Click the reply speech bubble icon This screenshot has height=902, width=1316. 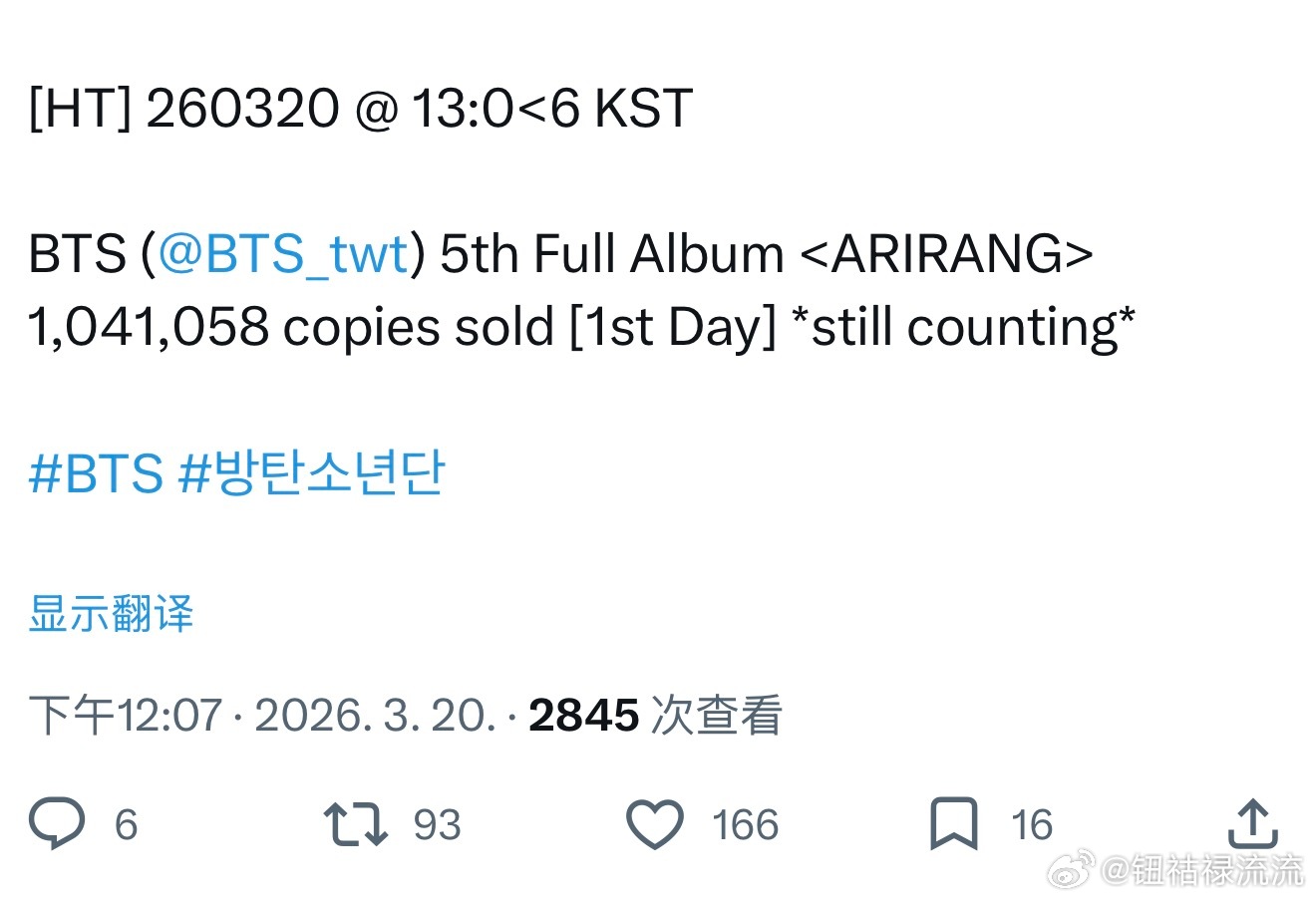point(57,823)
